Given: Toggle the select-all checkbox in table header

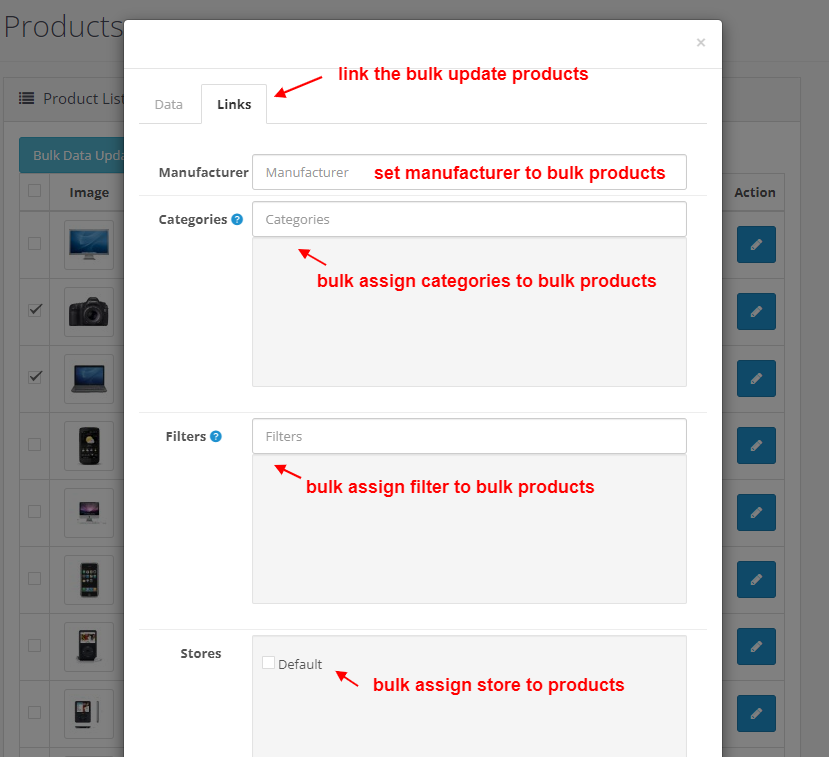Looking at the screenshot, I should coord(35,191).
